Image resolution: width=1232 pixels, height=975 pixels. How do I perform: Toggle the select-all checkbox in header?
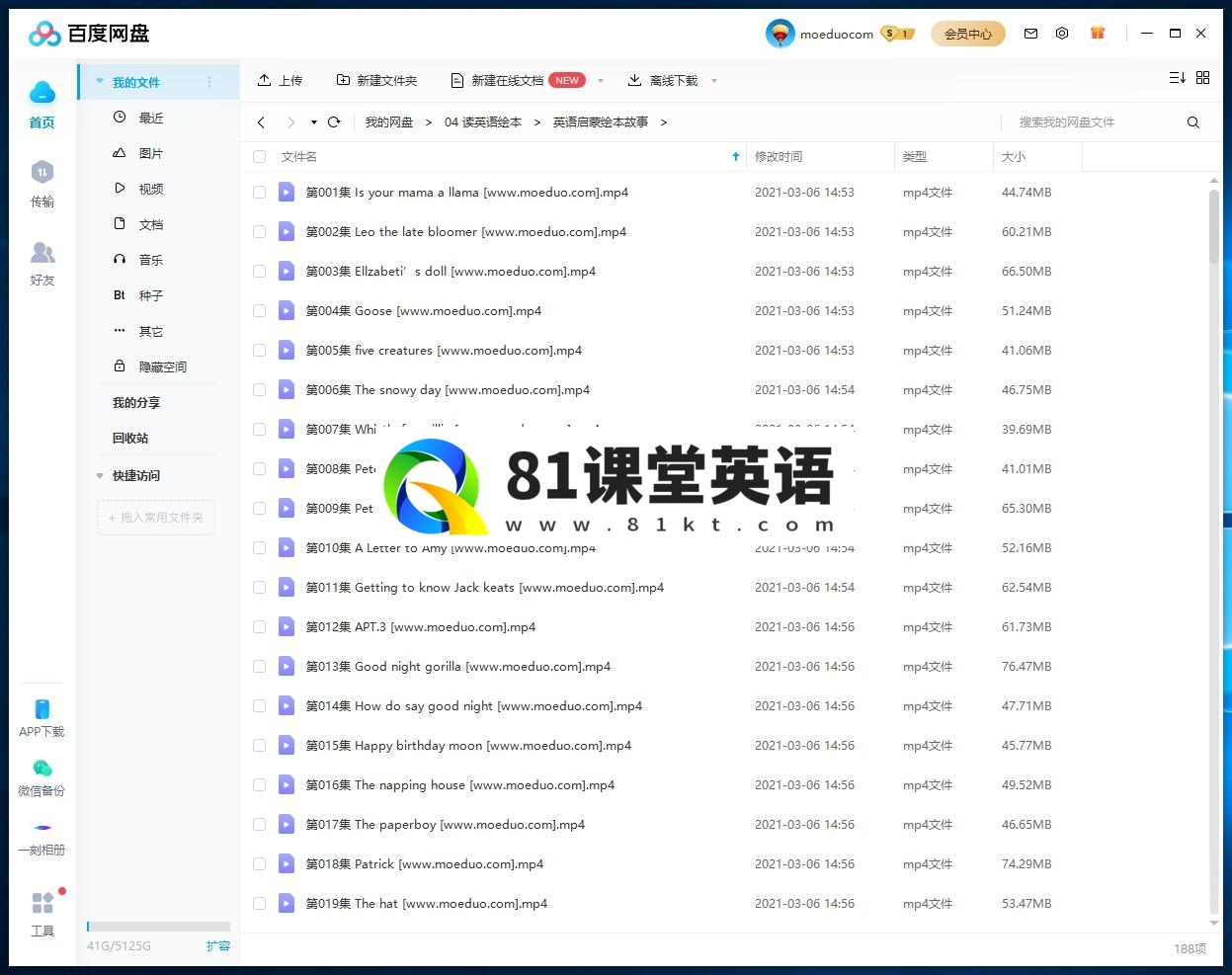pyautogui.click(x=260, y=156)
